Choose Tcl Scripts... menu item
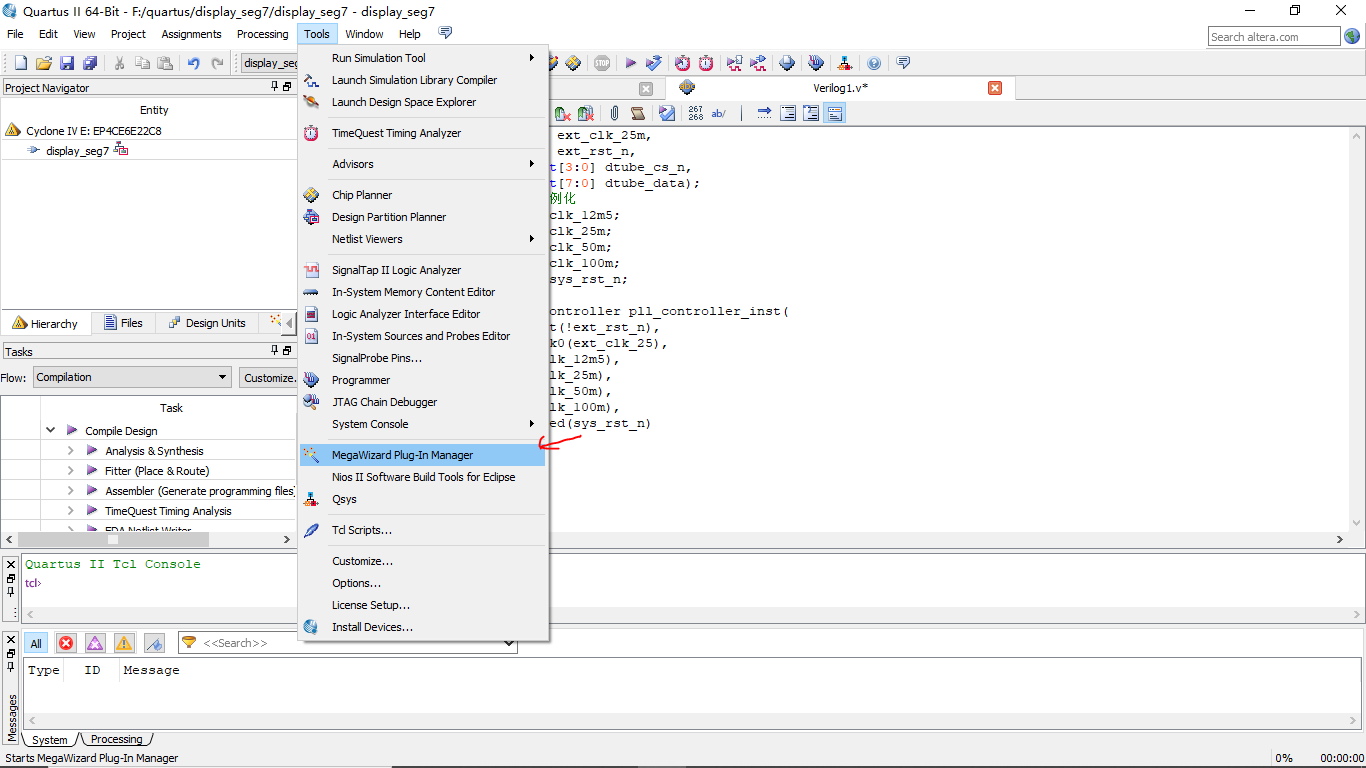 click(424, 530)
